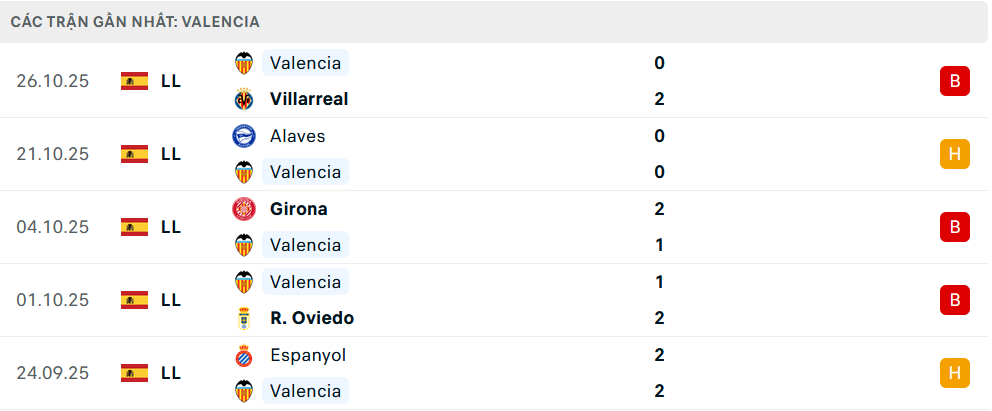Click the 01.10.25 match date

coord(53,300)
